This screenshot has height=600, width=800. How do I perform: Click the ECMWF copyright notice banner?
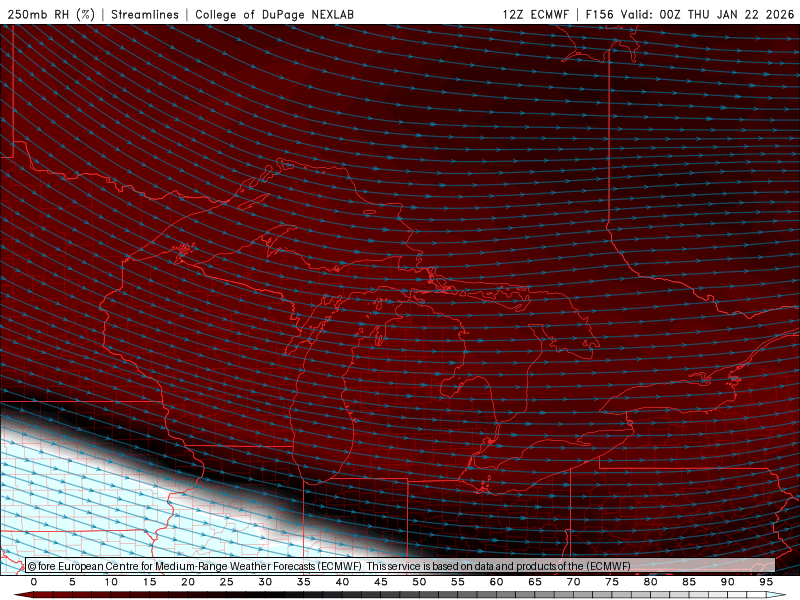coord(400,566)
